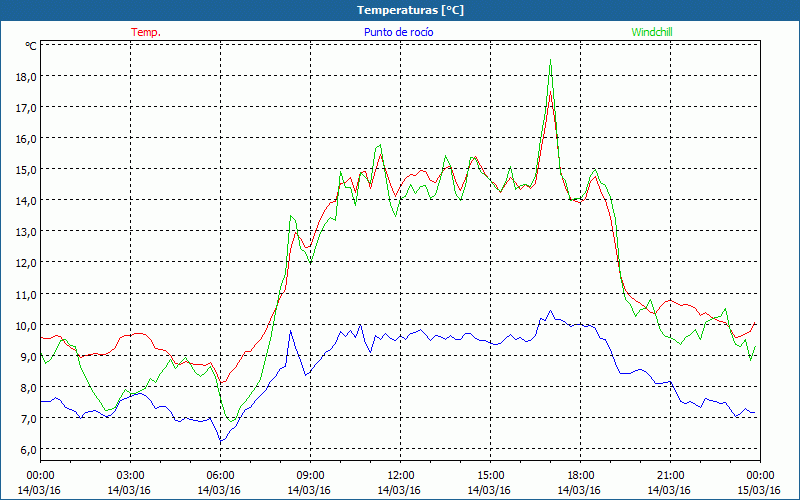Click the green Windchill peak near 17:00

pyautogui.click(x=550, y=60)
